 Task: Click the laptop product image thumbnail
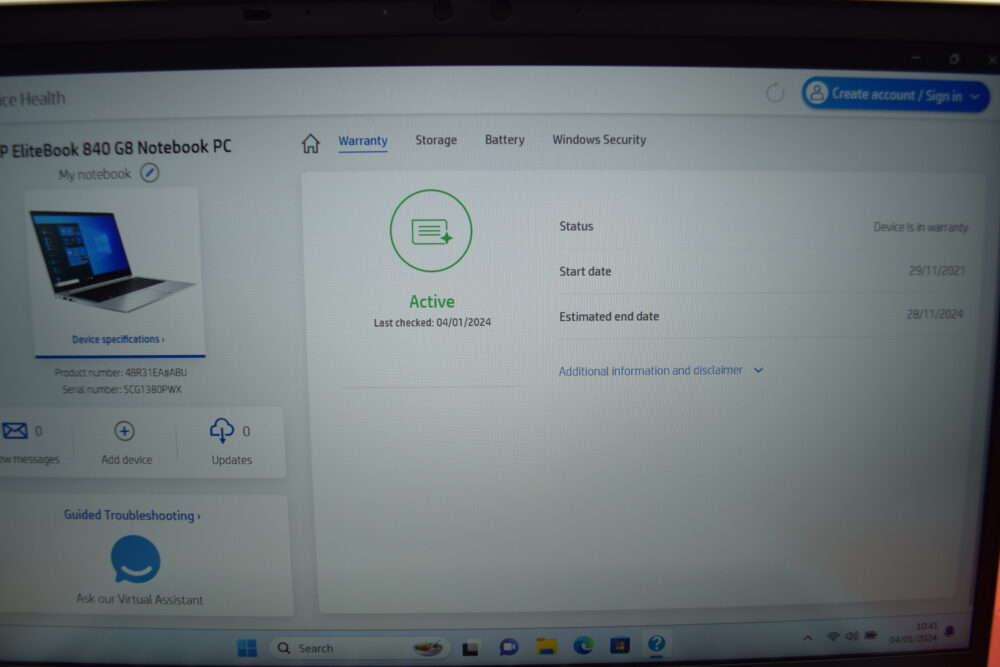(112, 261)
